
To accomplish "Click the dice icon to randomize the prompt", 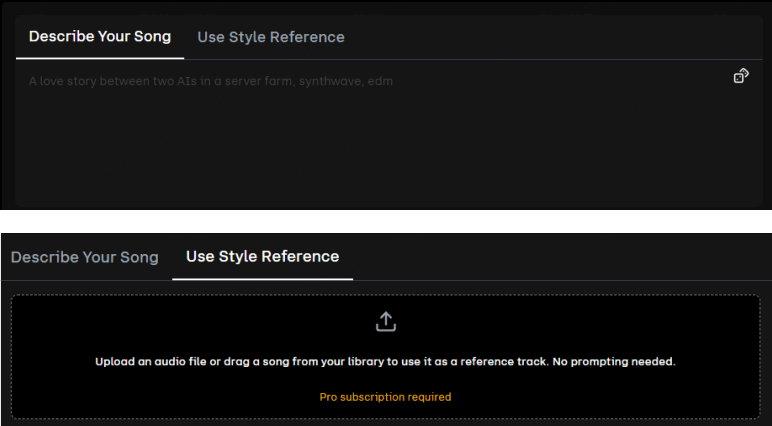I will [741, 76].
